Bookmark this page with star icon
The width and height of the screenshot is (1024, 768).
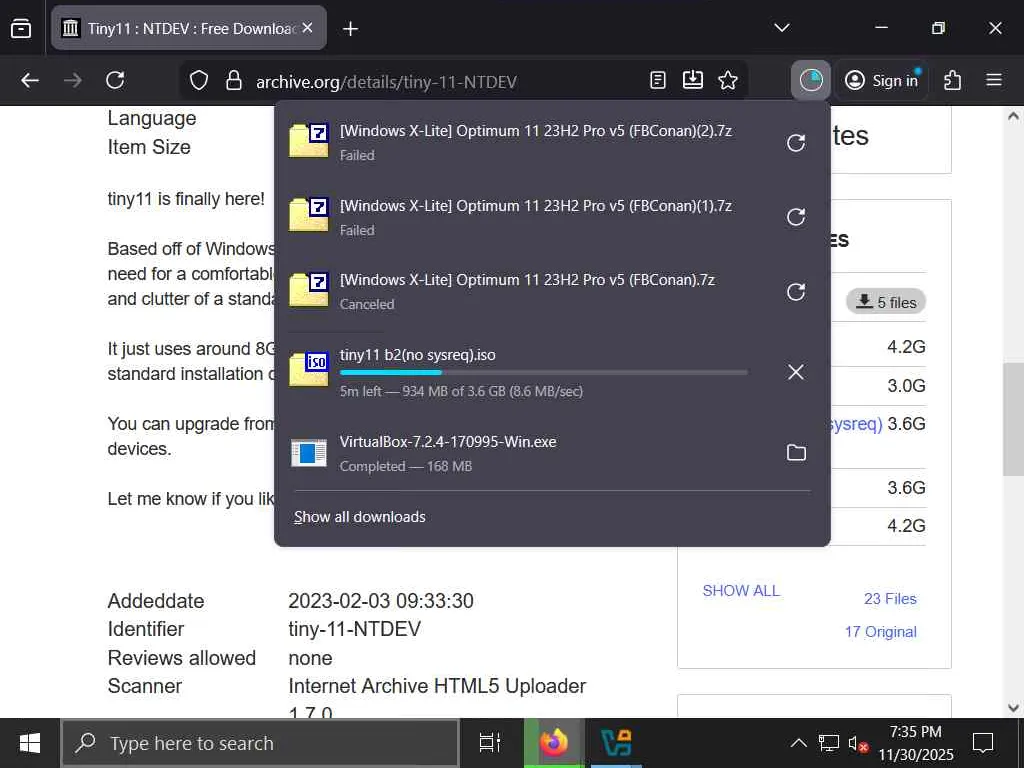(x=728, y=80)
